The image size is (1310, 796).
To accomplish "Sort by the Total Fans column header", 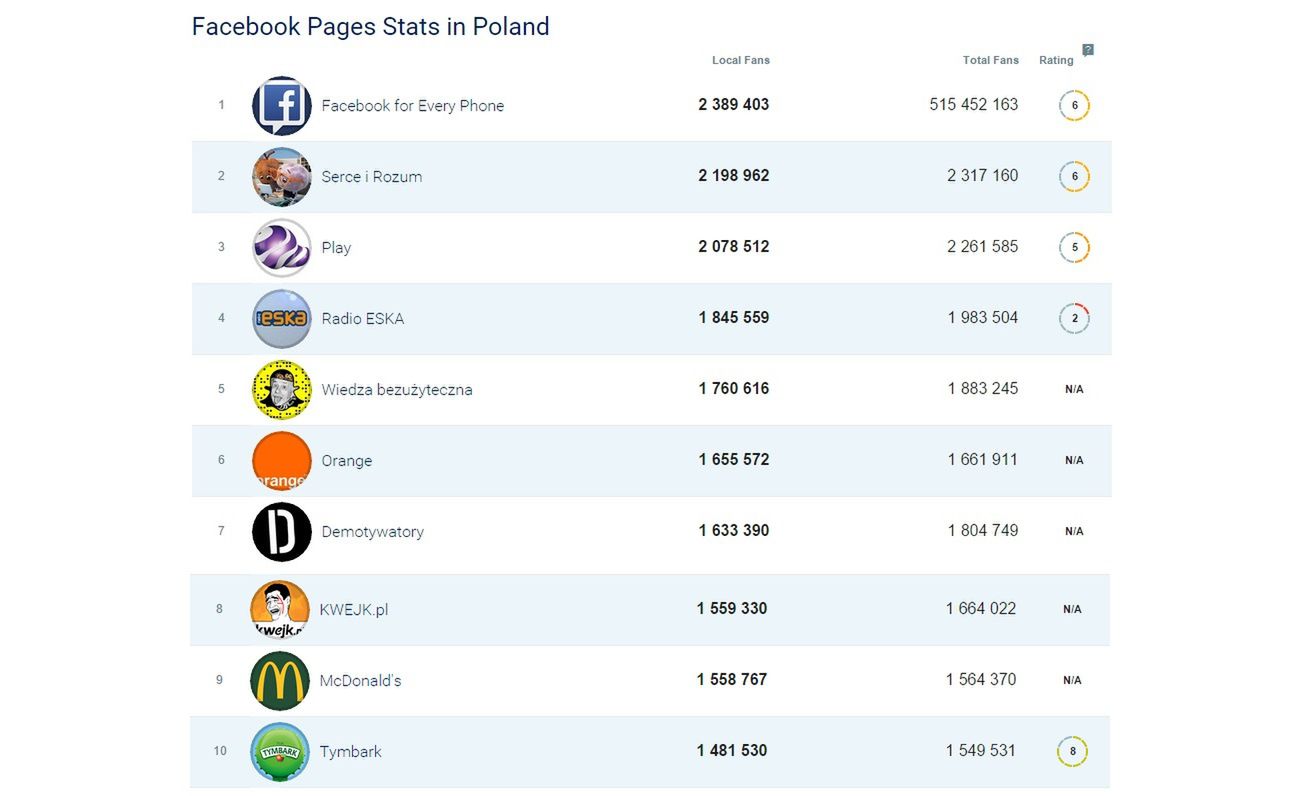I will pos(990,60).
